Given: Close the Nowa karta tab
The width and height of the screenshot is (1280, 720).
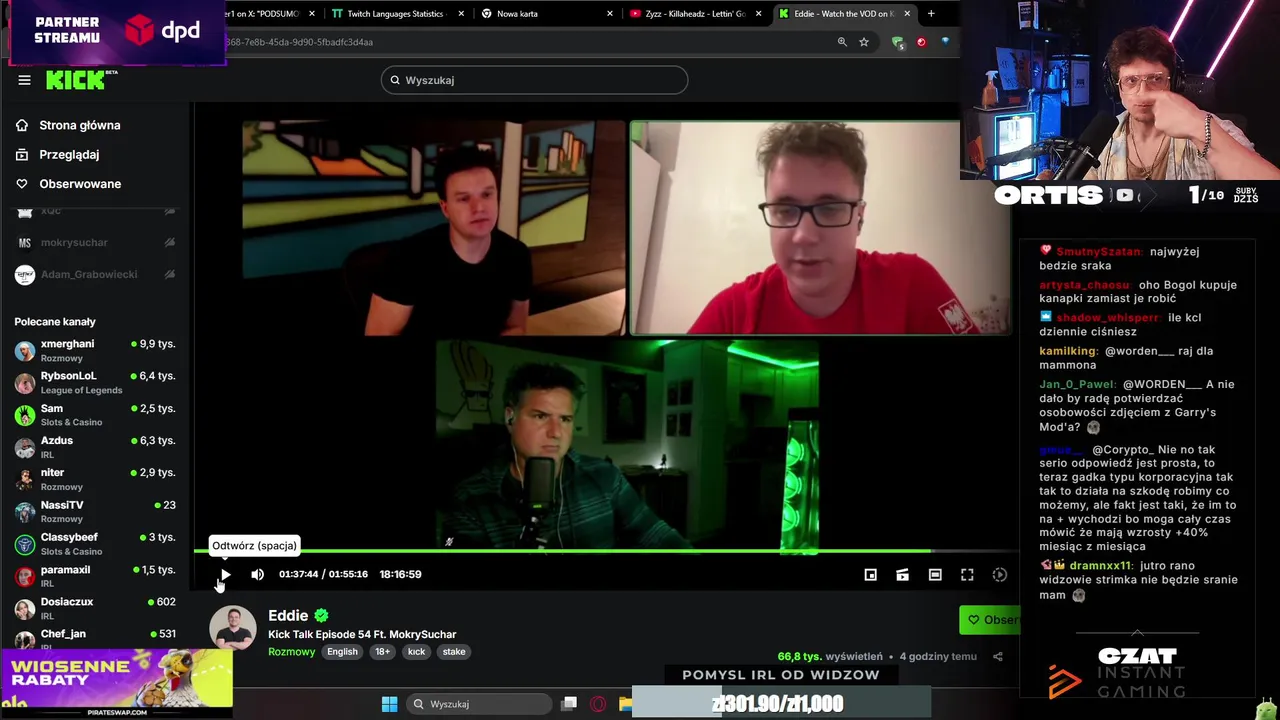Looking at the screenshot, I should pyautogui.click(x=610, y=14).
